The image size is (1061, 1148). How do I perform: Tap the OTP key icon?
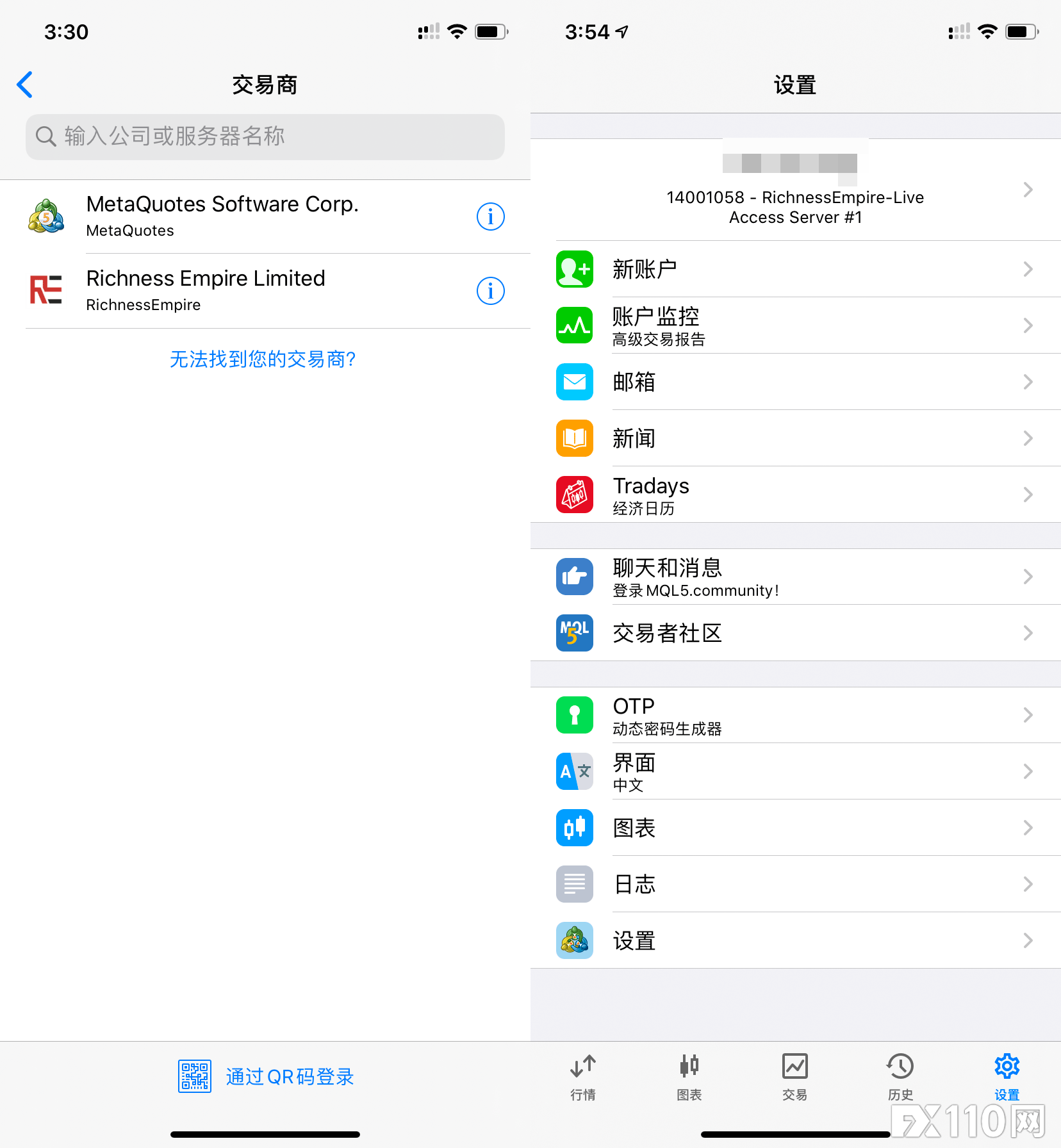pos(574,715)
